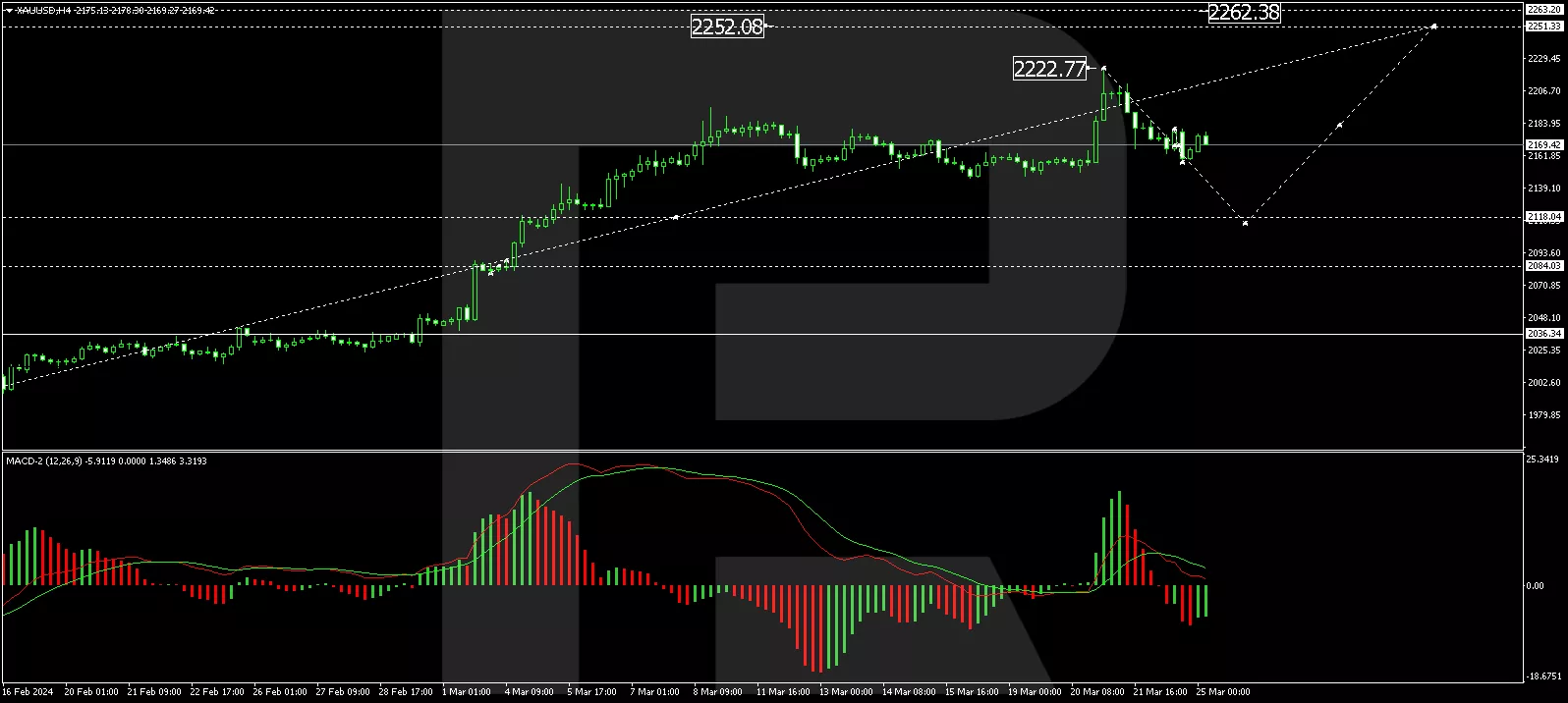
Task: Click the 2263.20 price tag on axis
Action: (1543, 10)
